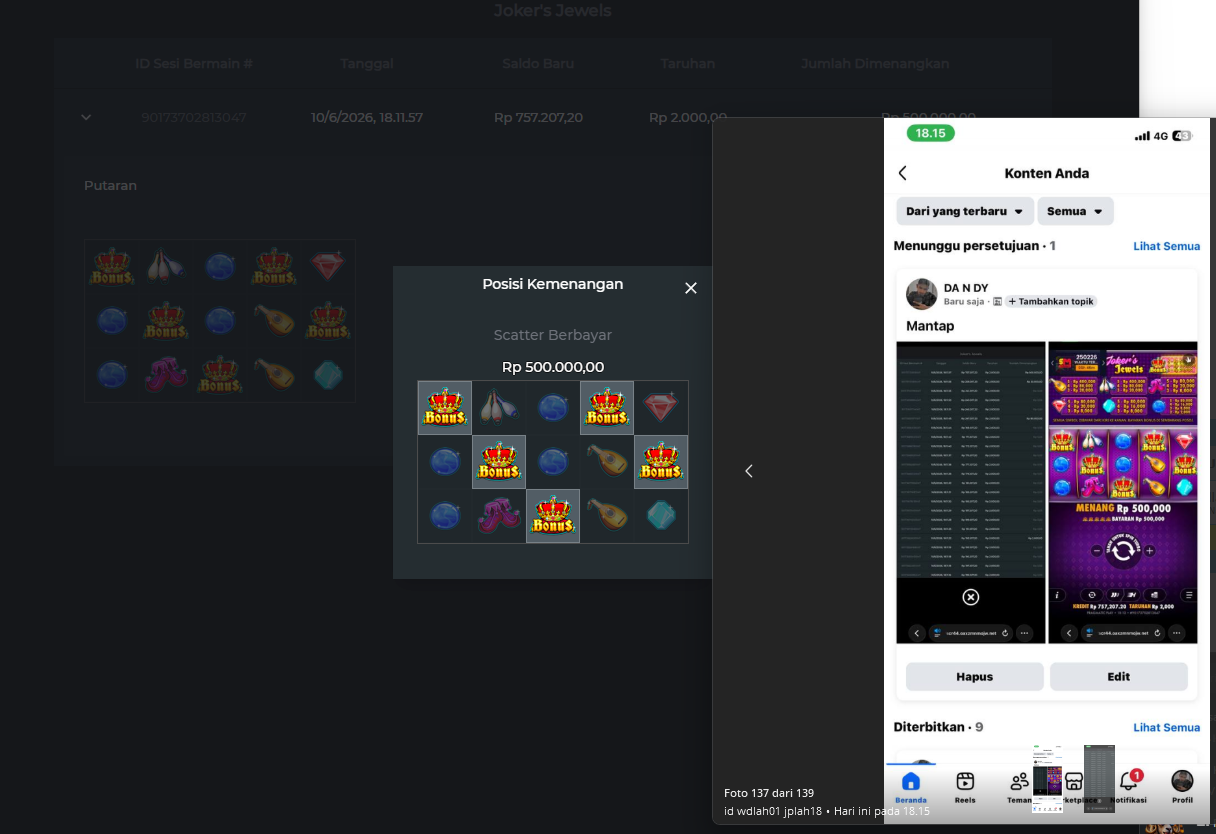
Task: Click the post caption 'Mantap'
Action: [x=930, y=326]
